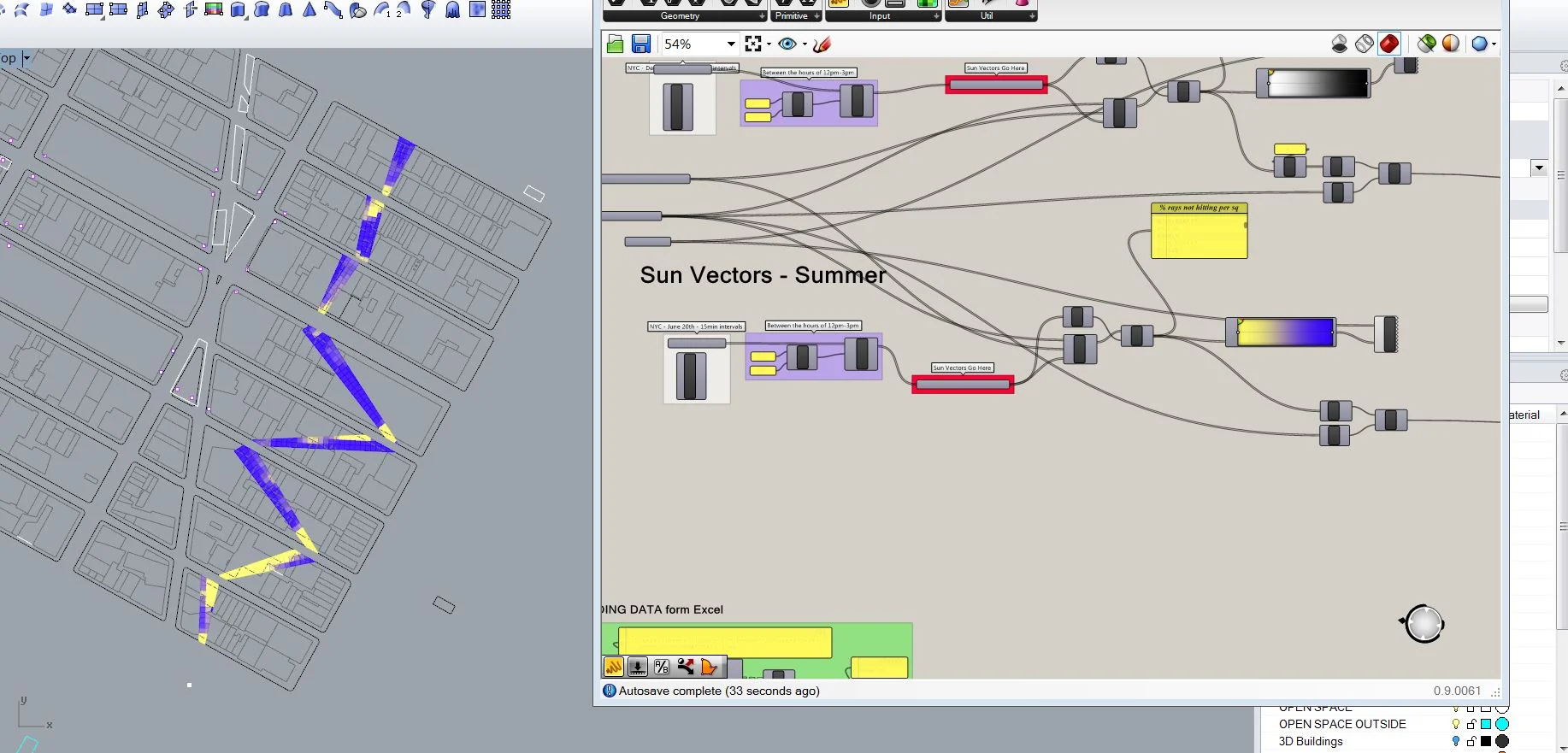Toggle lock on OPEN SPACE OUTSIDE layer
The image size is (1568, 753).
point(1471,724)
